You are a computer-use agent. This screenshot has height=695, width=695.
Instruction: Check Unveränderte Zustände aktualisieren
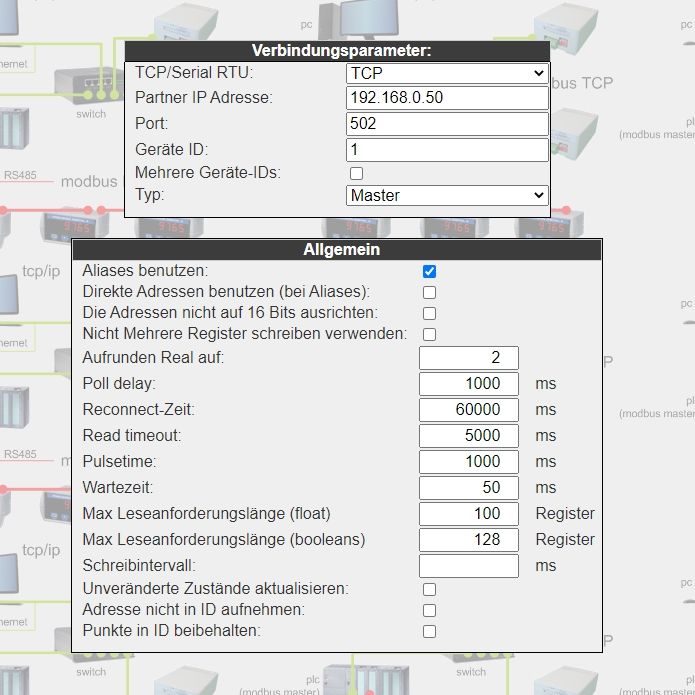click(x=429, y=590)
